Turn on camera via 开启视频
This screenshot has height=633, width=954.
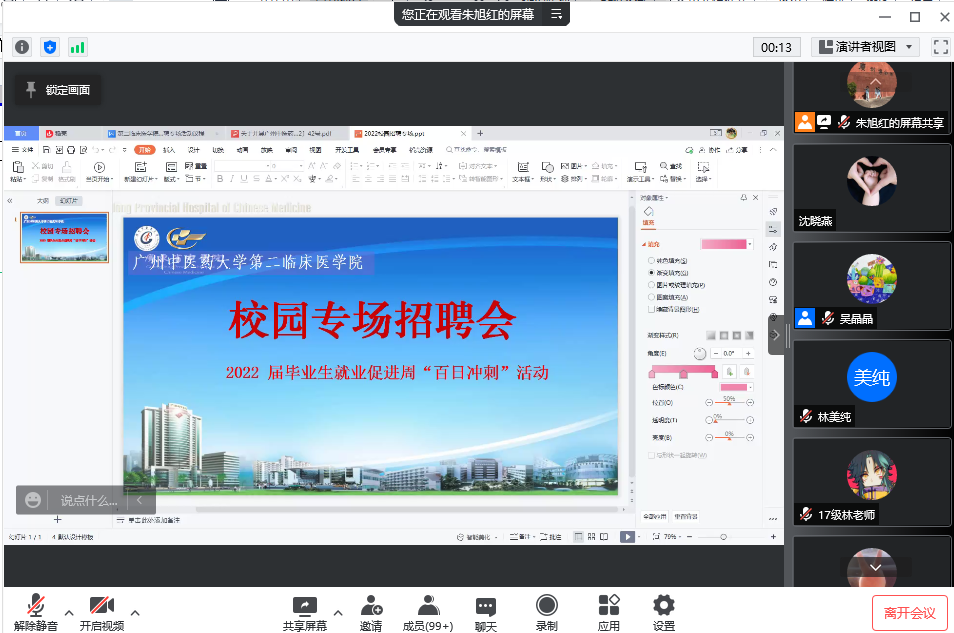(102, 612)
